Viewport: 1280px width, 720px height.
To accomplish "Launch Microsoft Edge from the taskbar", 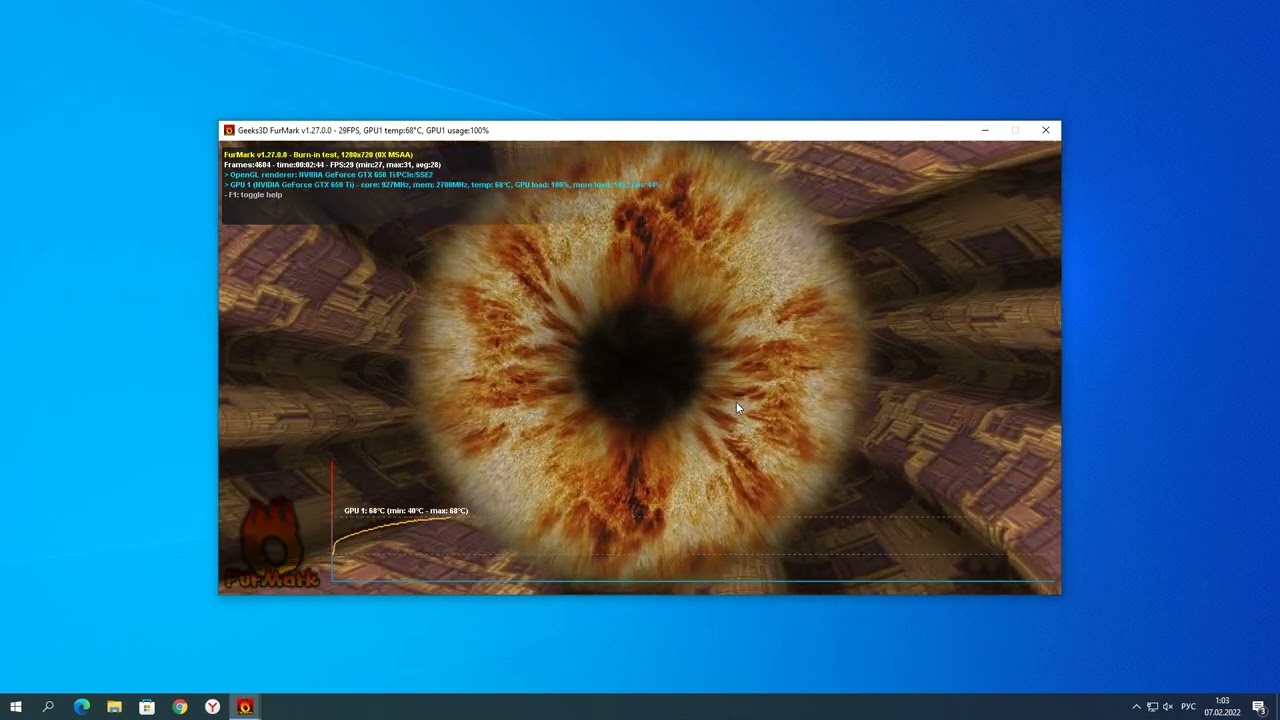I will (x=82, y=707).
